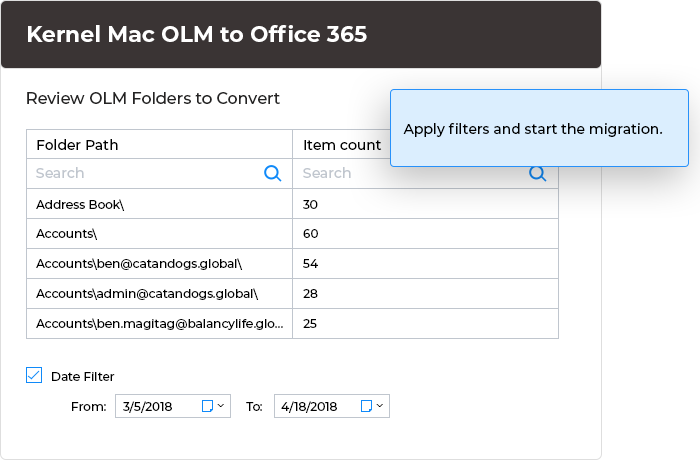Click item count 28 cell
Image resolution: width=700 pixels, height=460 pixels.
pyautogui.click(x=425, y=293)
